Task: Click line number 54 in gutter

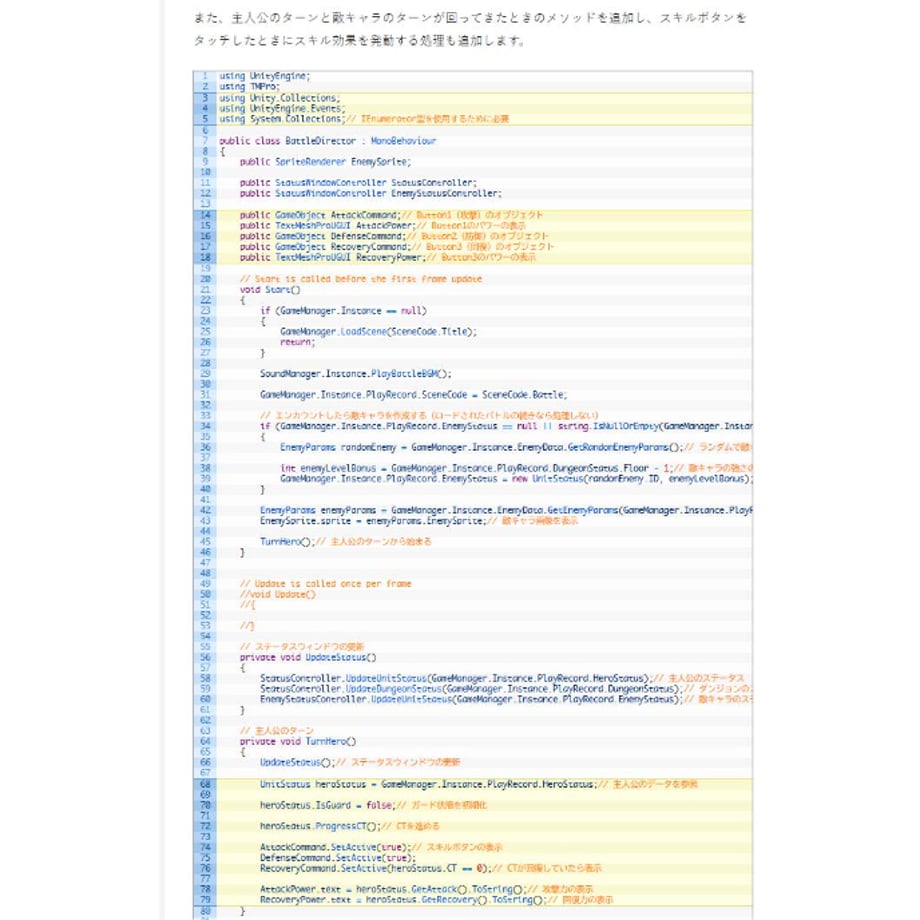Action: click(x=205, y=637)
